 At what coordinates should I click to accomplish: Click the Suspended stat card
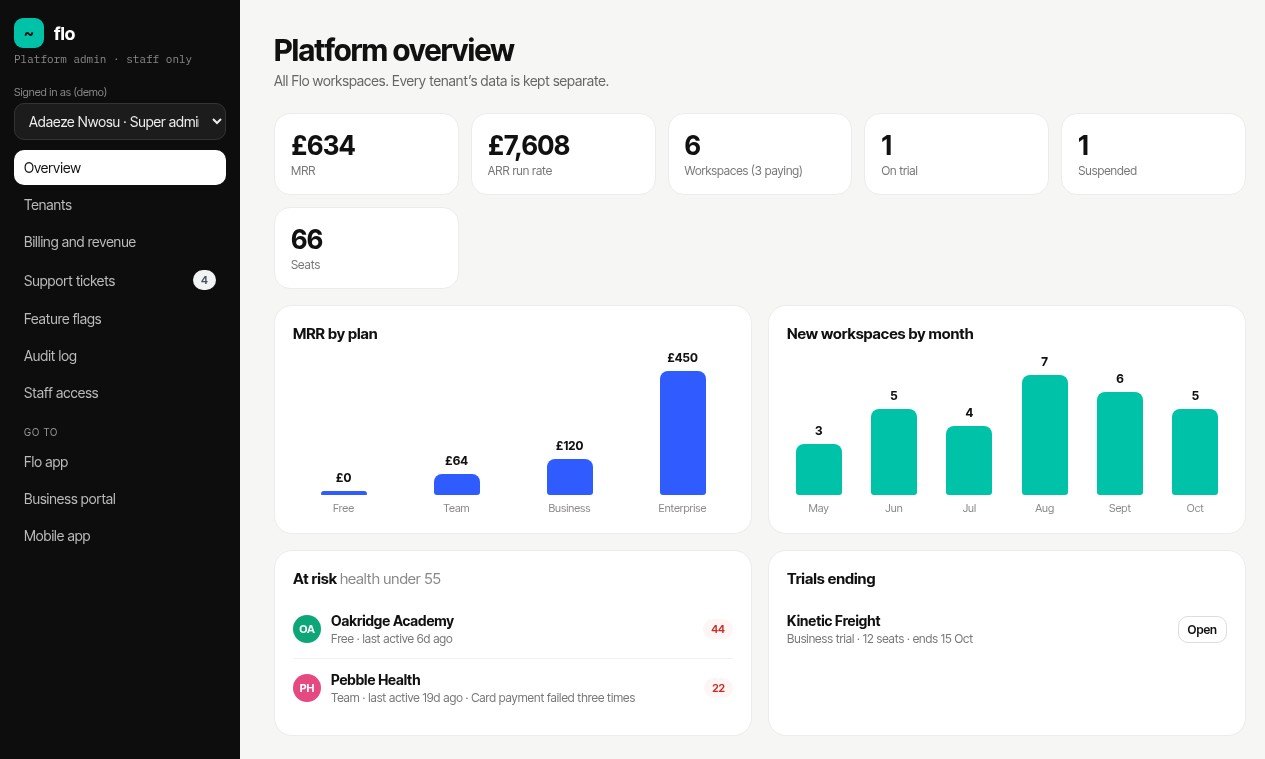click(x=1153, y=154)
